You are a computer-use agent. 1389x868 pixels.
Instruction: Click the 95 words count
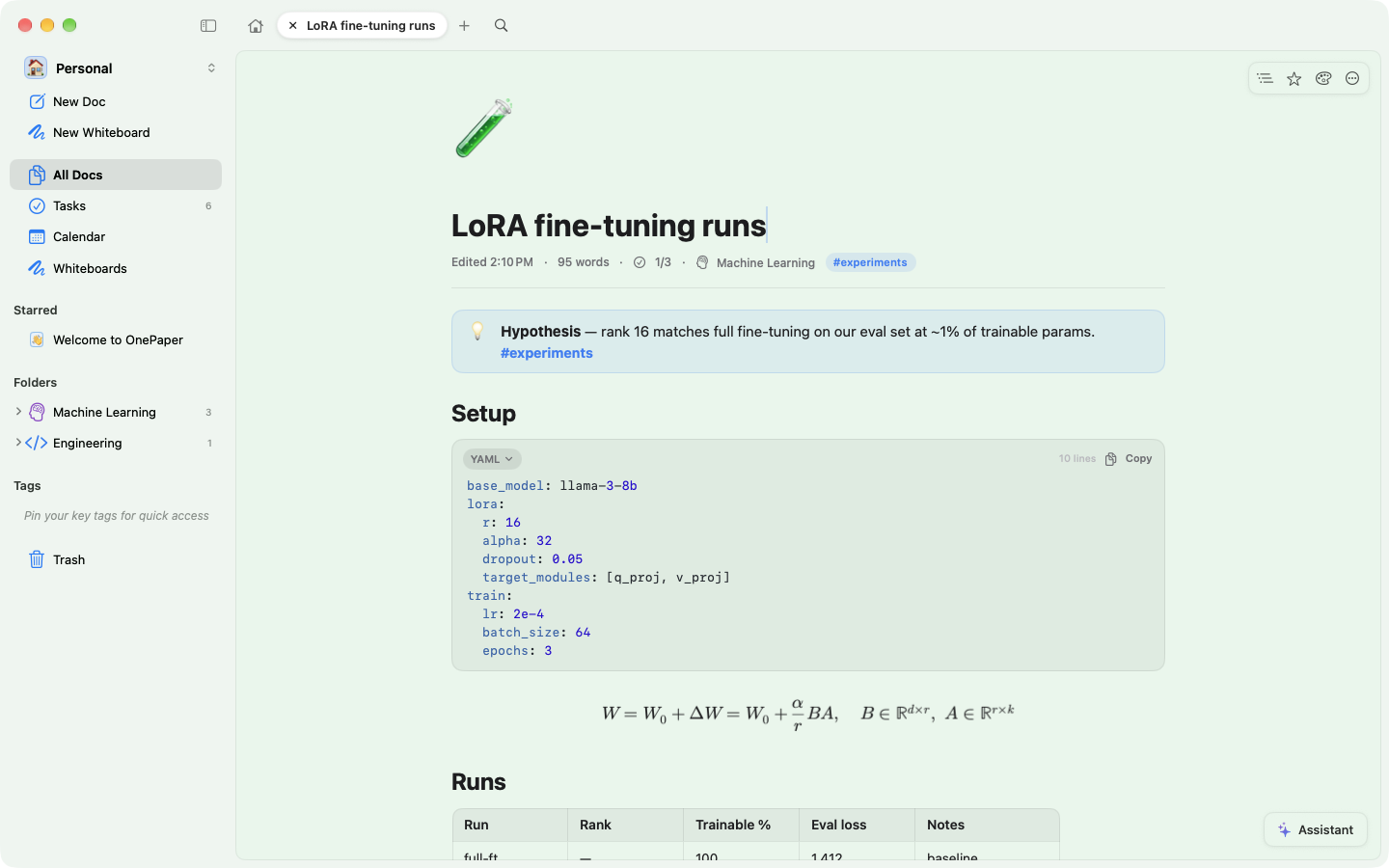pos(584,262)
